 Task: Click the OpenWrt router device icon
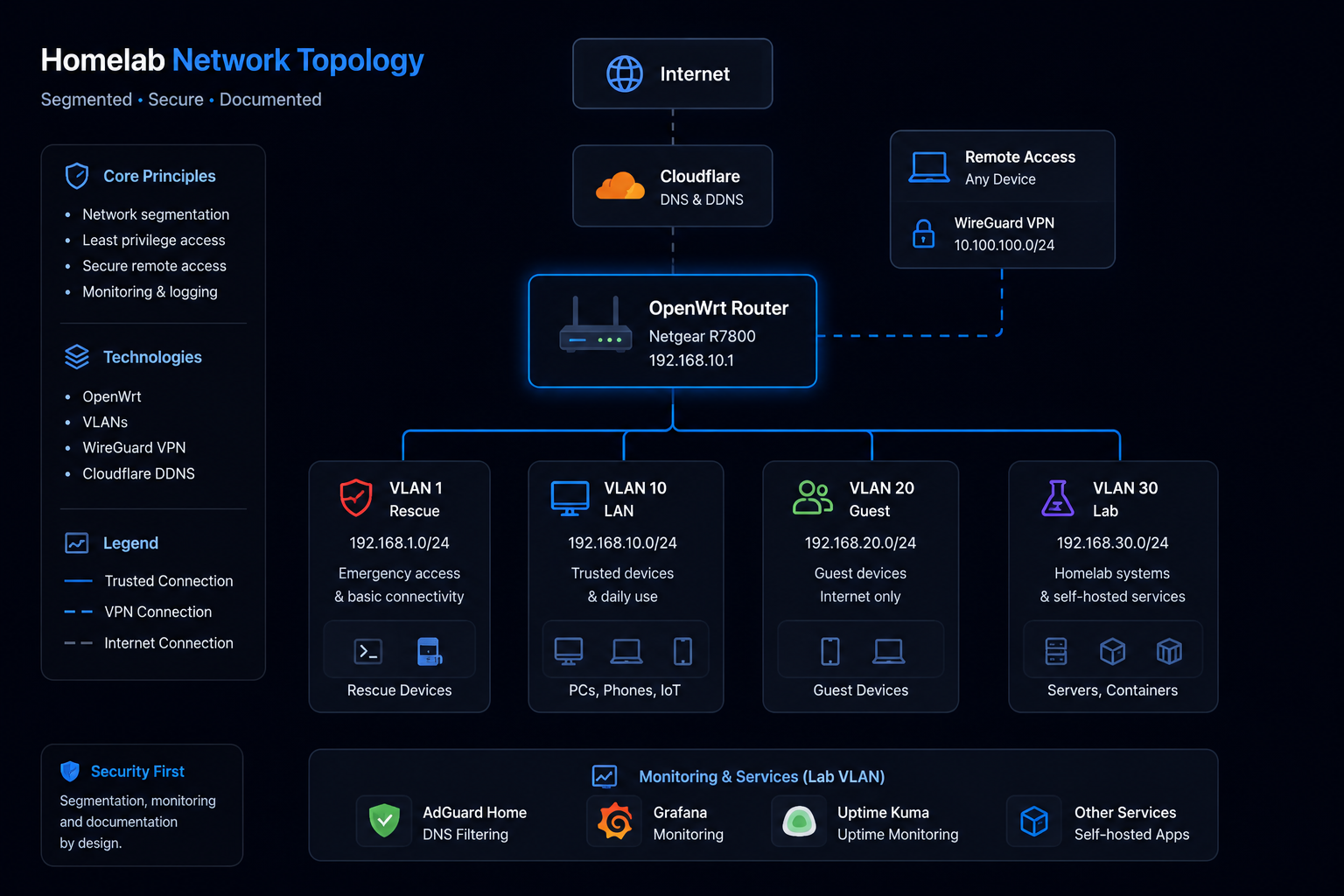[x=596, y=325]
